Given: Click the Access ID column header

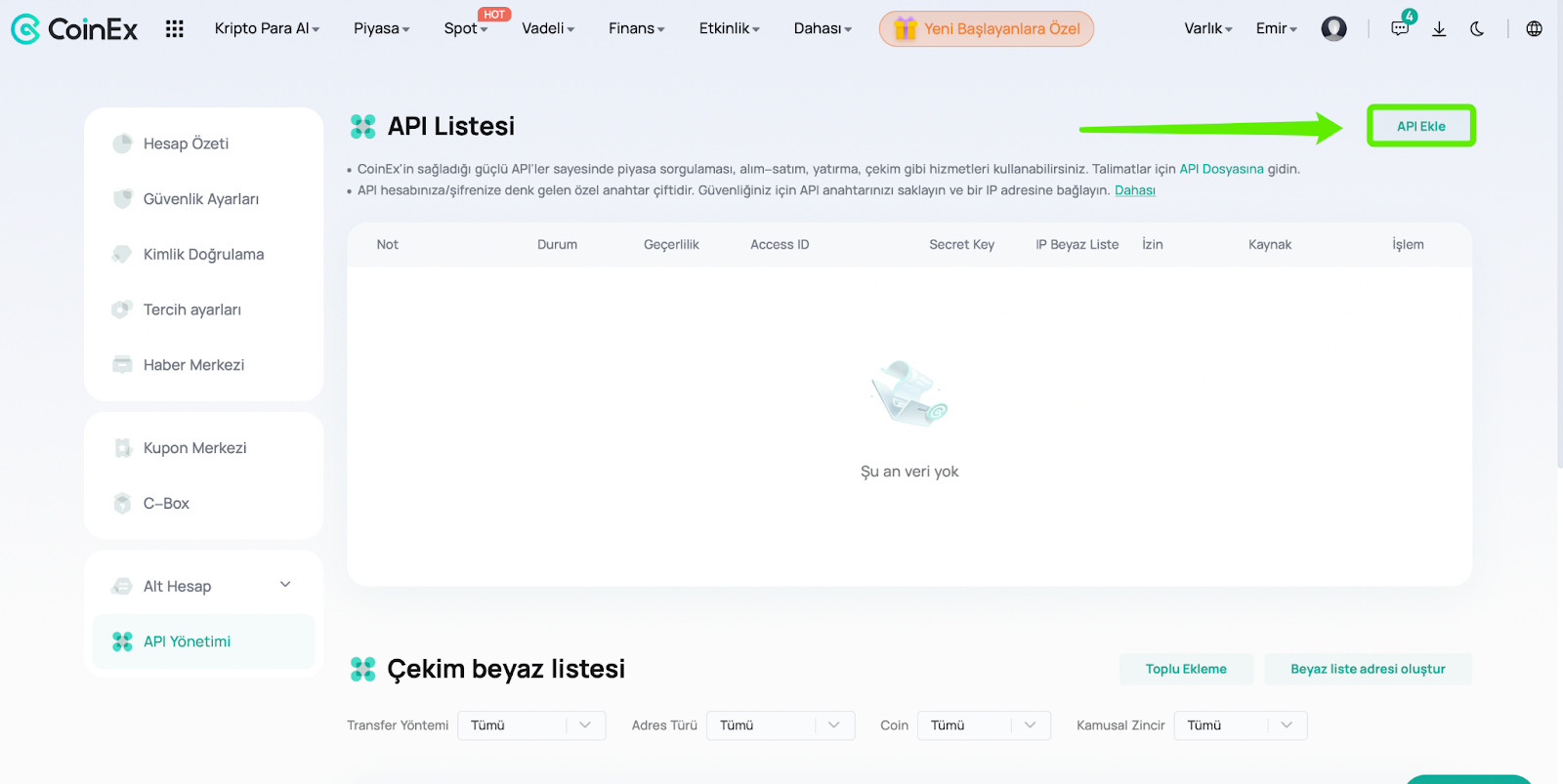Looking at the screenshot, I should 780,245.
